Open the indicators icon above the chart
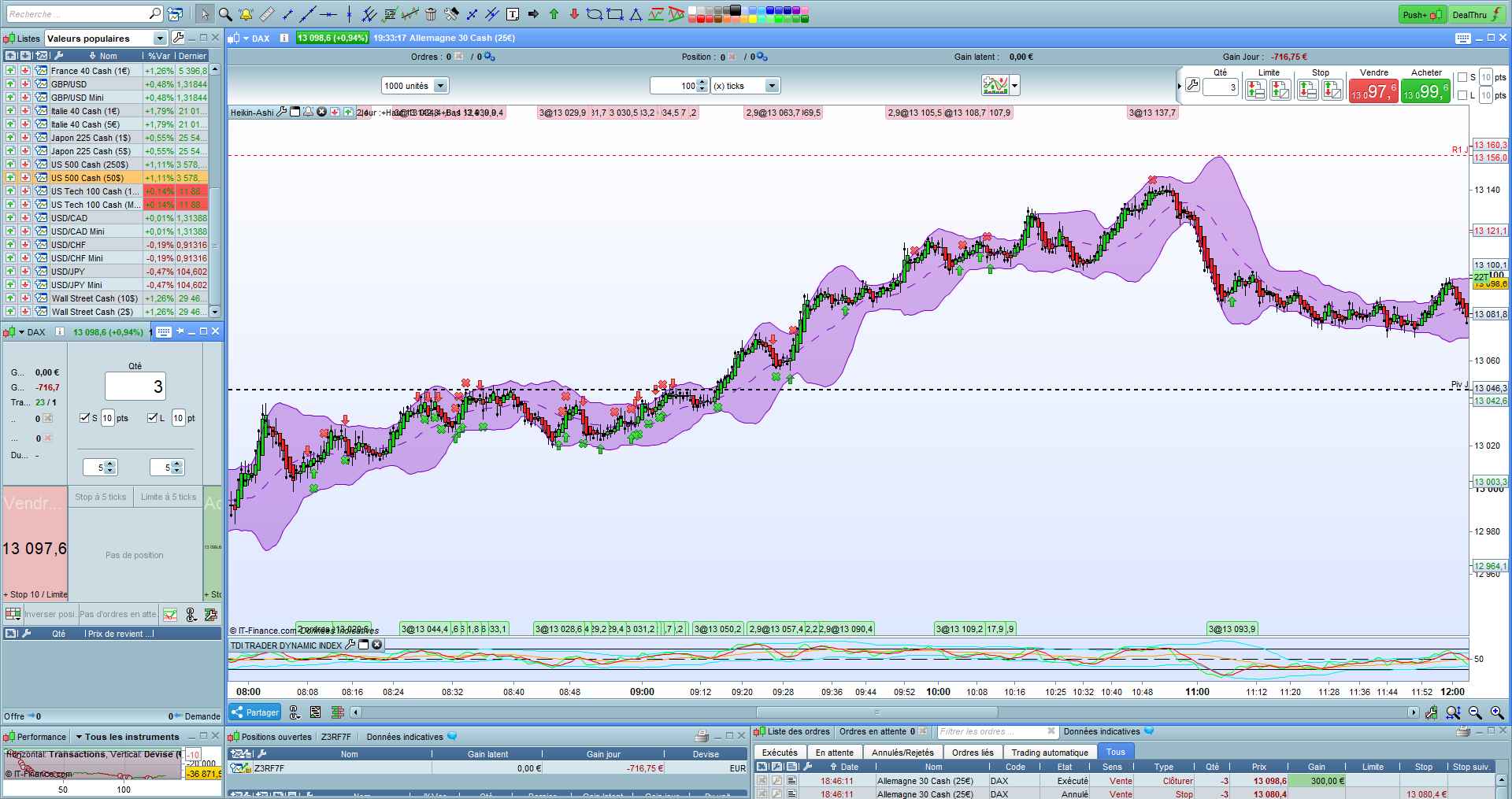 [995, 85]
